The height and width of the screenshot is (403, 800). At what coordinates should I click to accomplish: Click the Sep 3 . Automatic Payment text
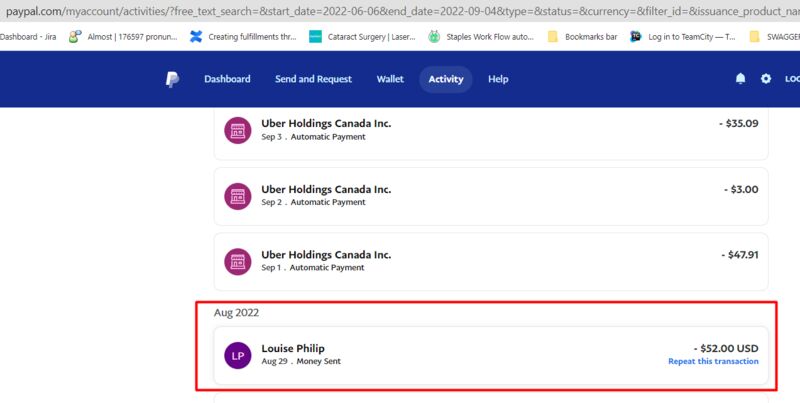coord(313,137)
